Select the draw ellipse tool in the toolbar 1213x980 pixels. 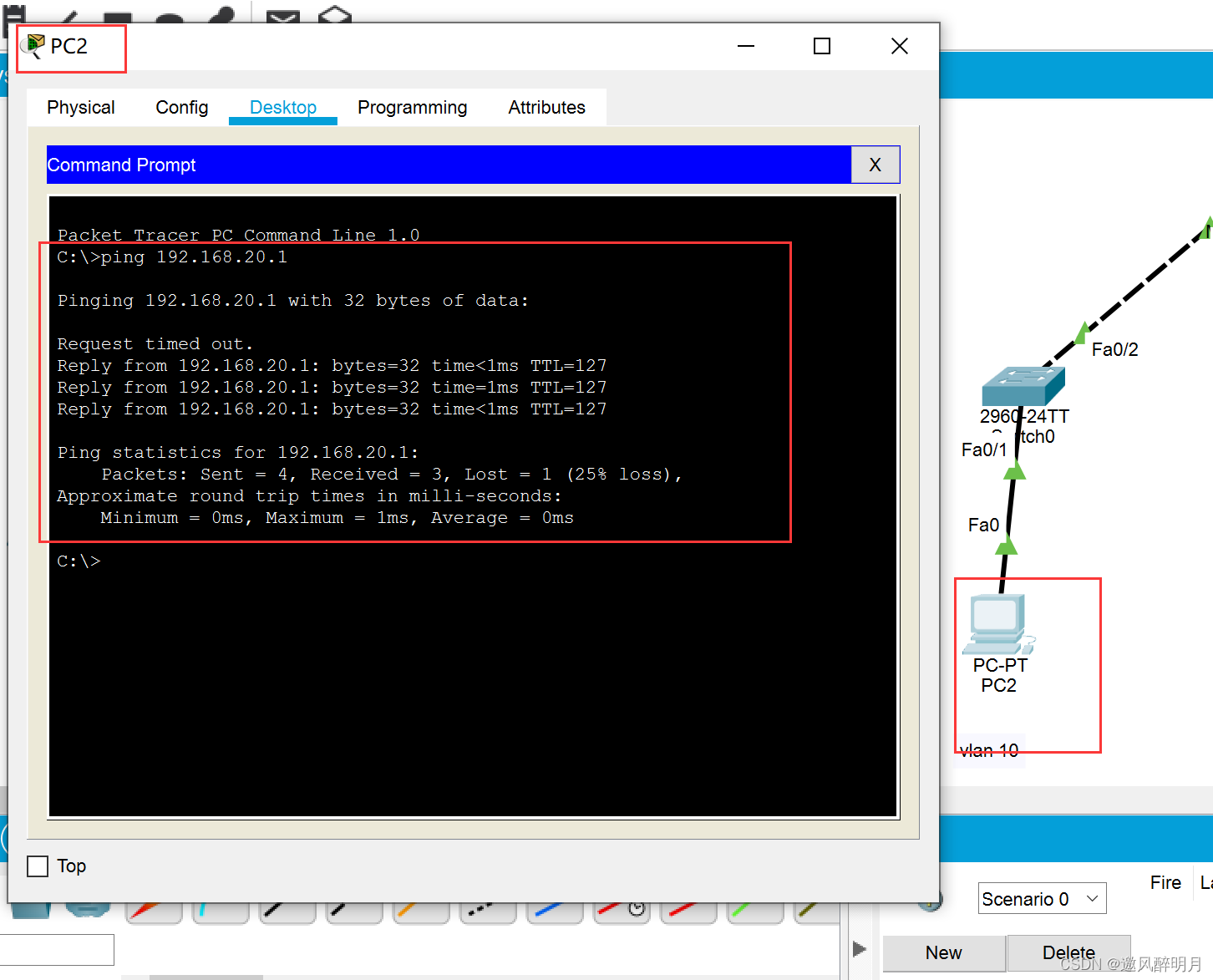(170, 18)
